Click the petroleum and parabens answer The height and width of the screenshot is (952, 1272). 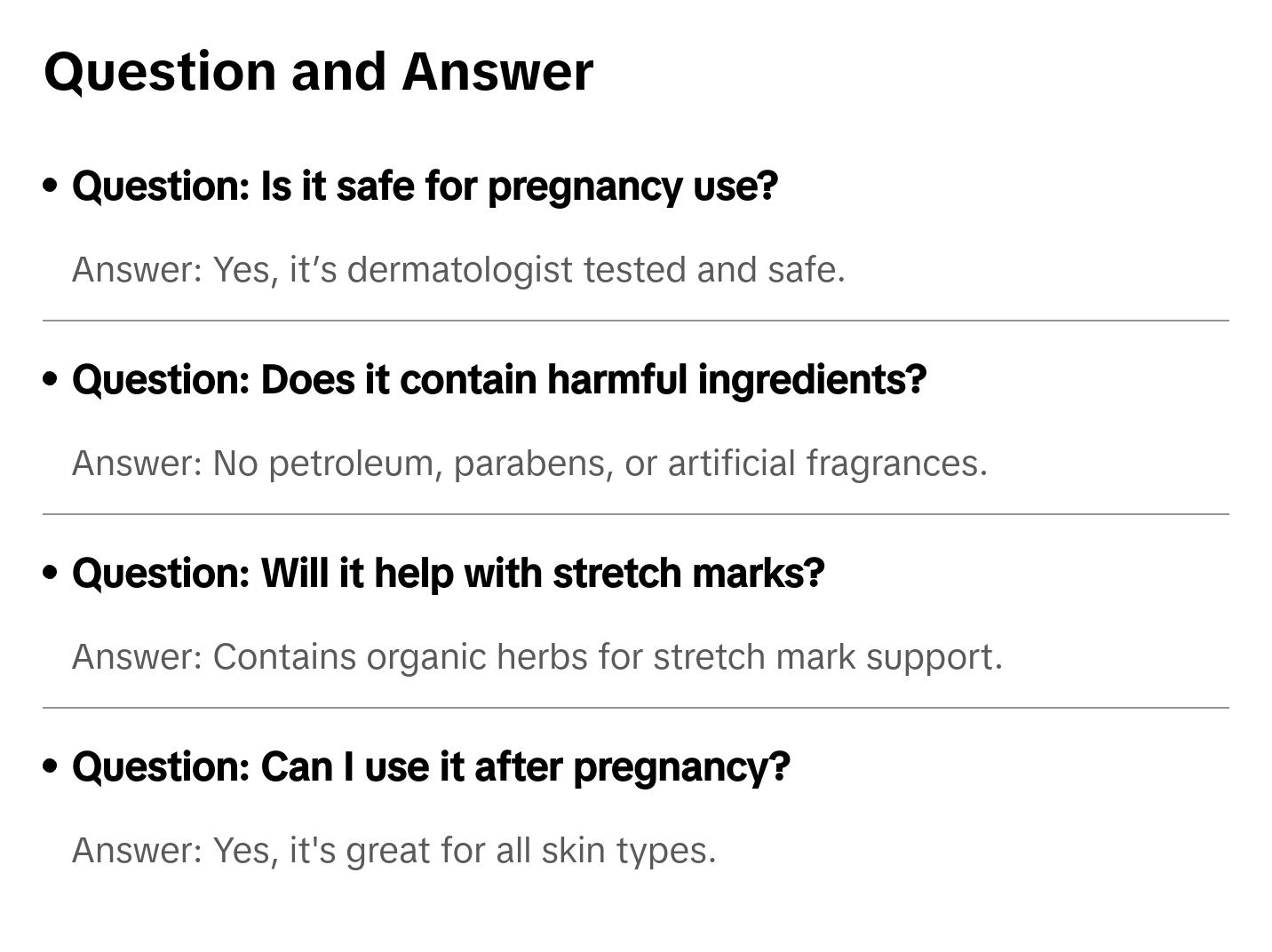click(529, 464)
